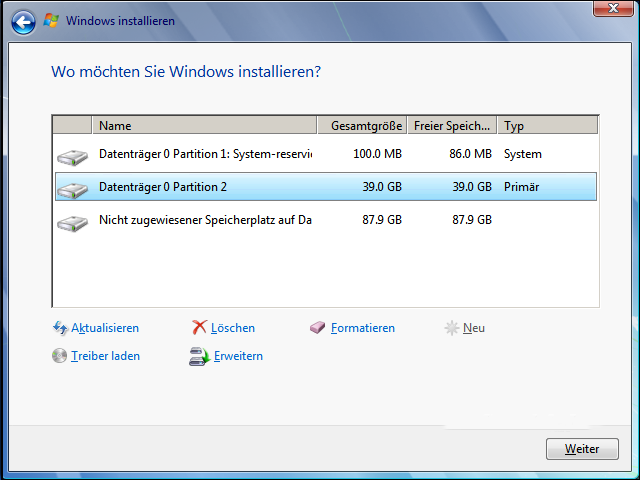
Task: Click the grey star Neu icon
Action: click(451, 328)
